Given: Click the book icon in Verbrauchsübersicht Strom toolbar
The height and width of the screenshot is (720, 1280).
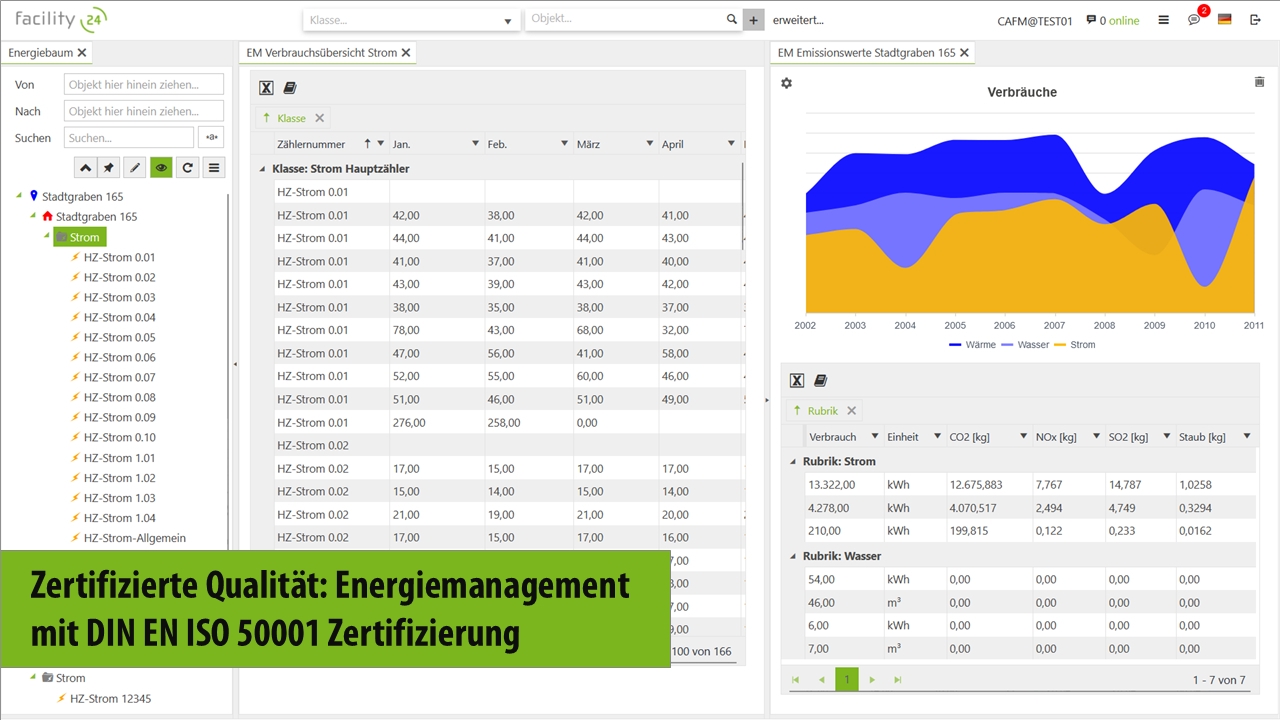Looking at the screenshot, I should 290,88.
